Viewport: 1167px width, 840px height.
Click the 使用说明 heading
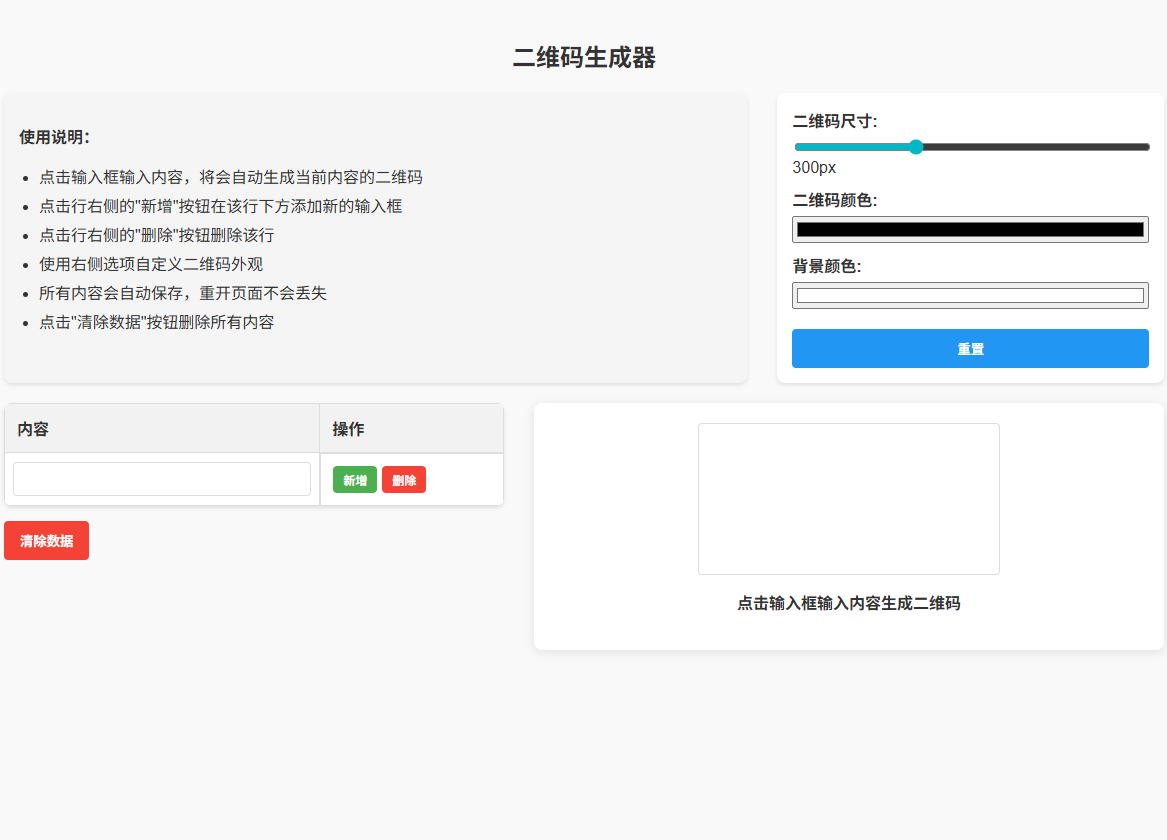[x=55, y=137]
